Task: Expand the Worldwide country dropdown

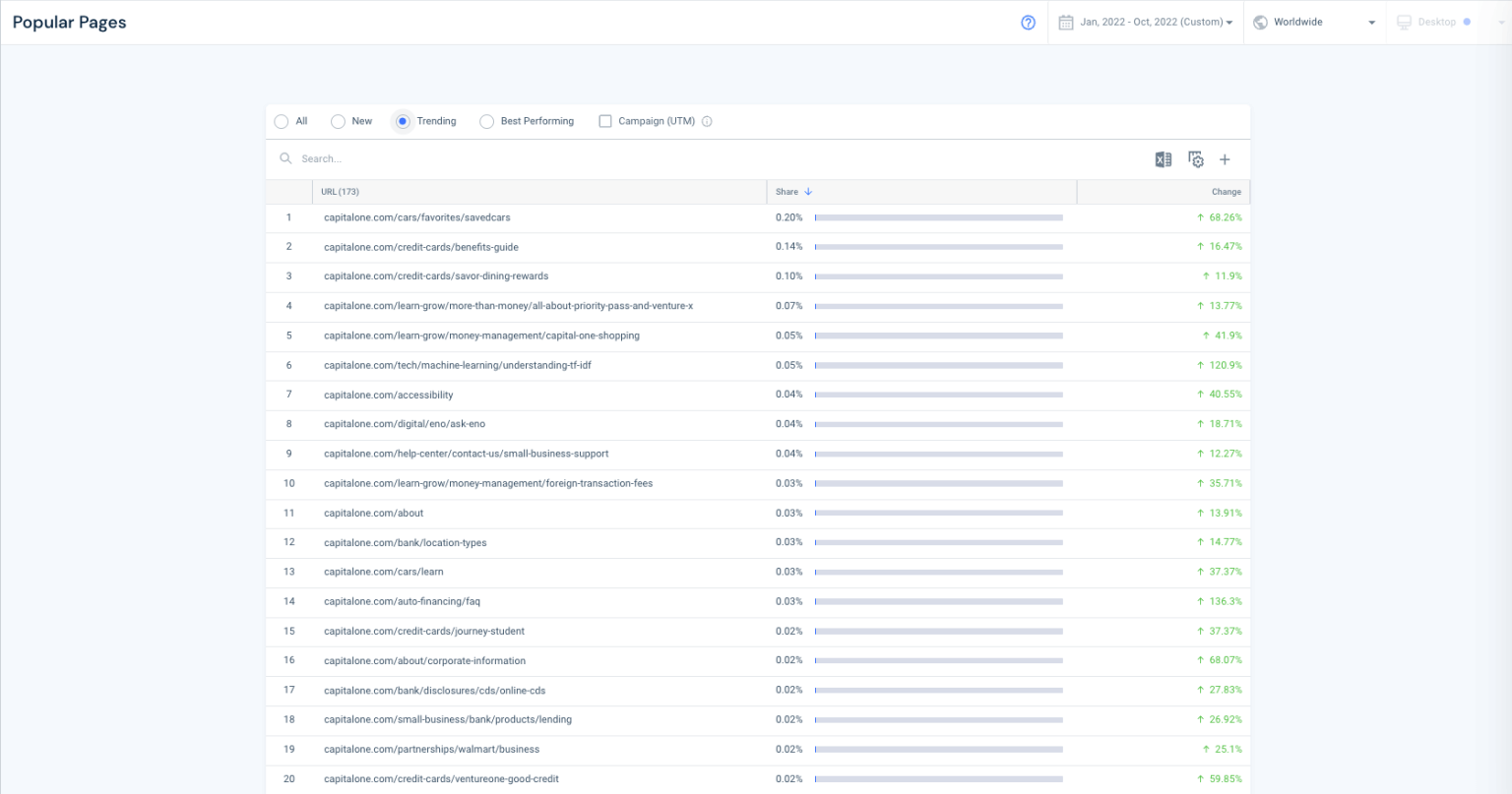Action: point(1370,22)
